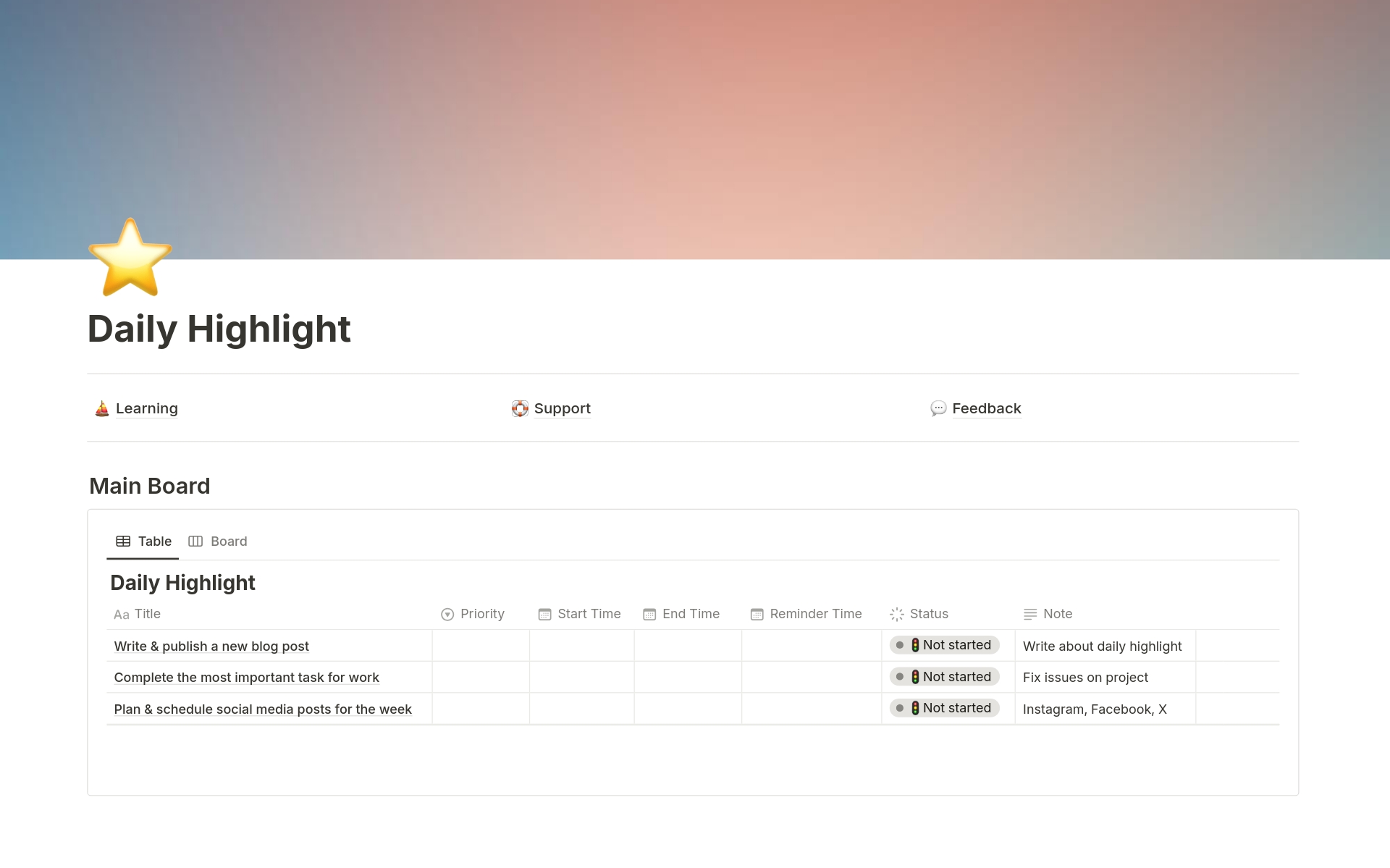The height and width of the screenshot is (868, 1390).
Task: Switch to the Table view tab
Action: pos(143,542)
